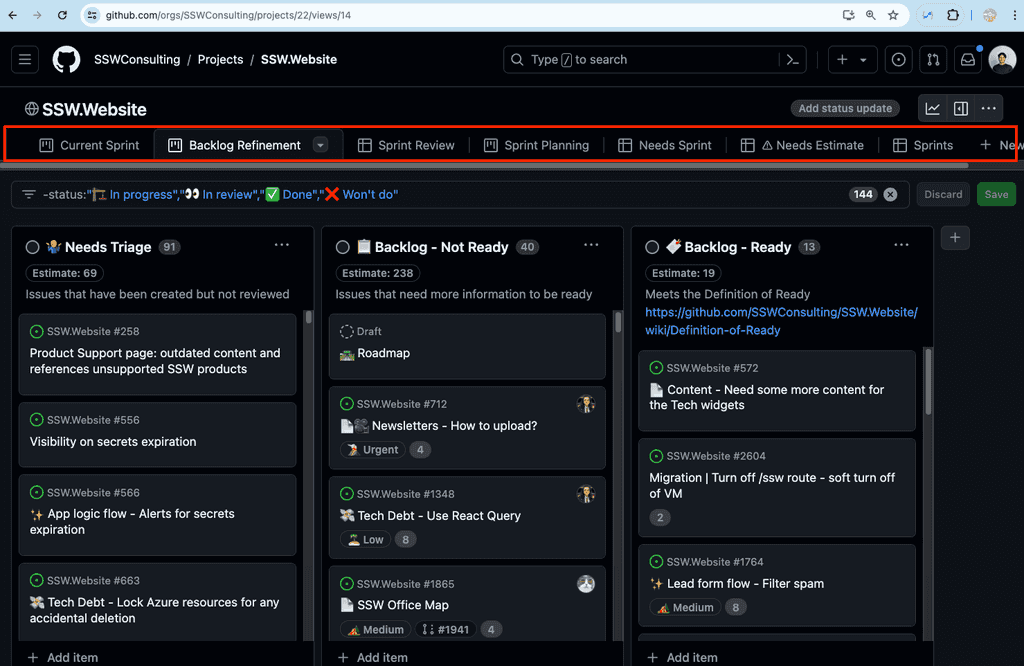This screenshot has height=666, width=1024.
Task: Click the GitHub logo icon
Action: tap(66, 59)
